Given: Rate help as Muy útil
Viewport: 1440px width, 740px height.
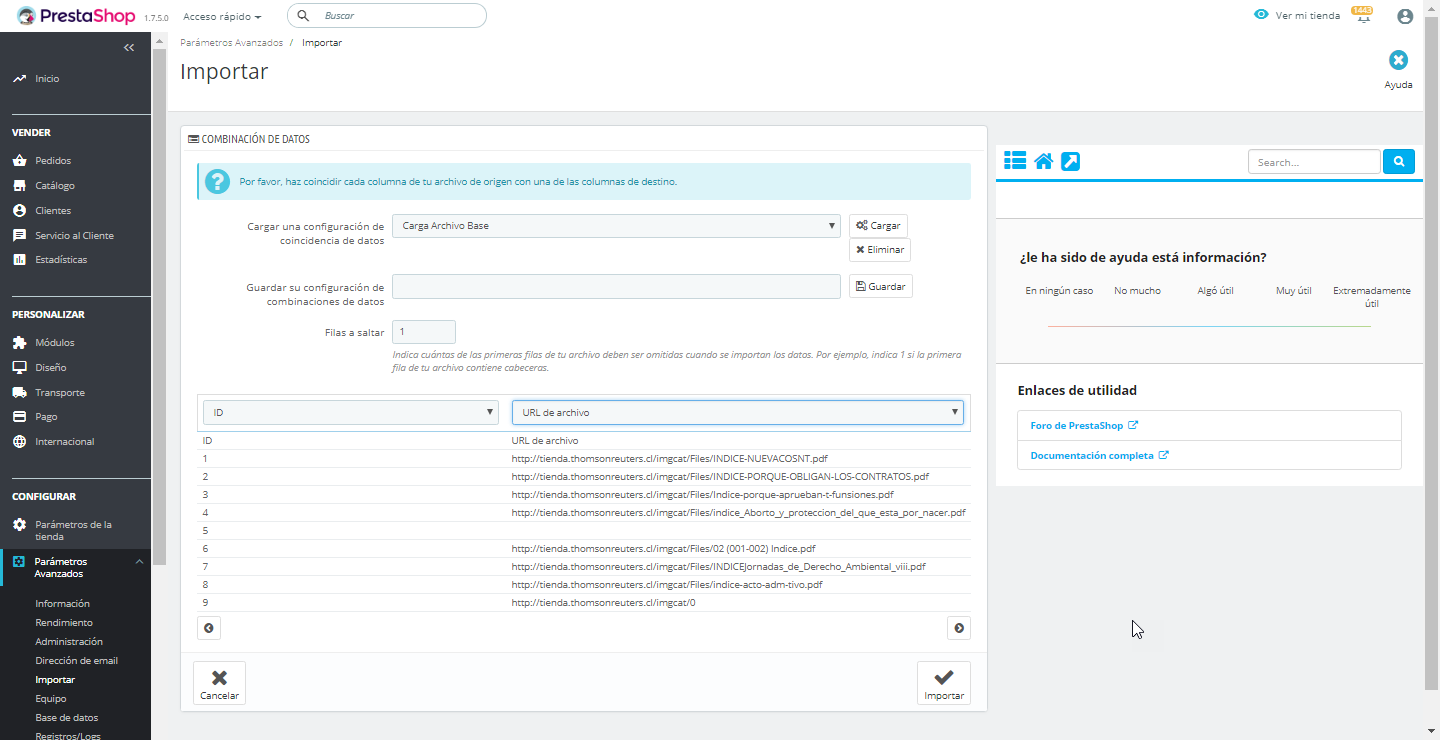Looking at the screenshot, I should coord(1294,291).
